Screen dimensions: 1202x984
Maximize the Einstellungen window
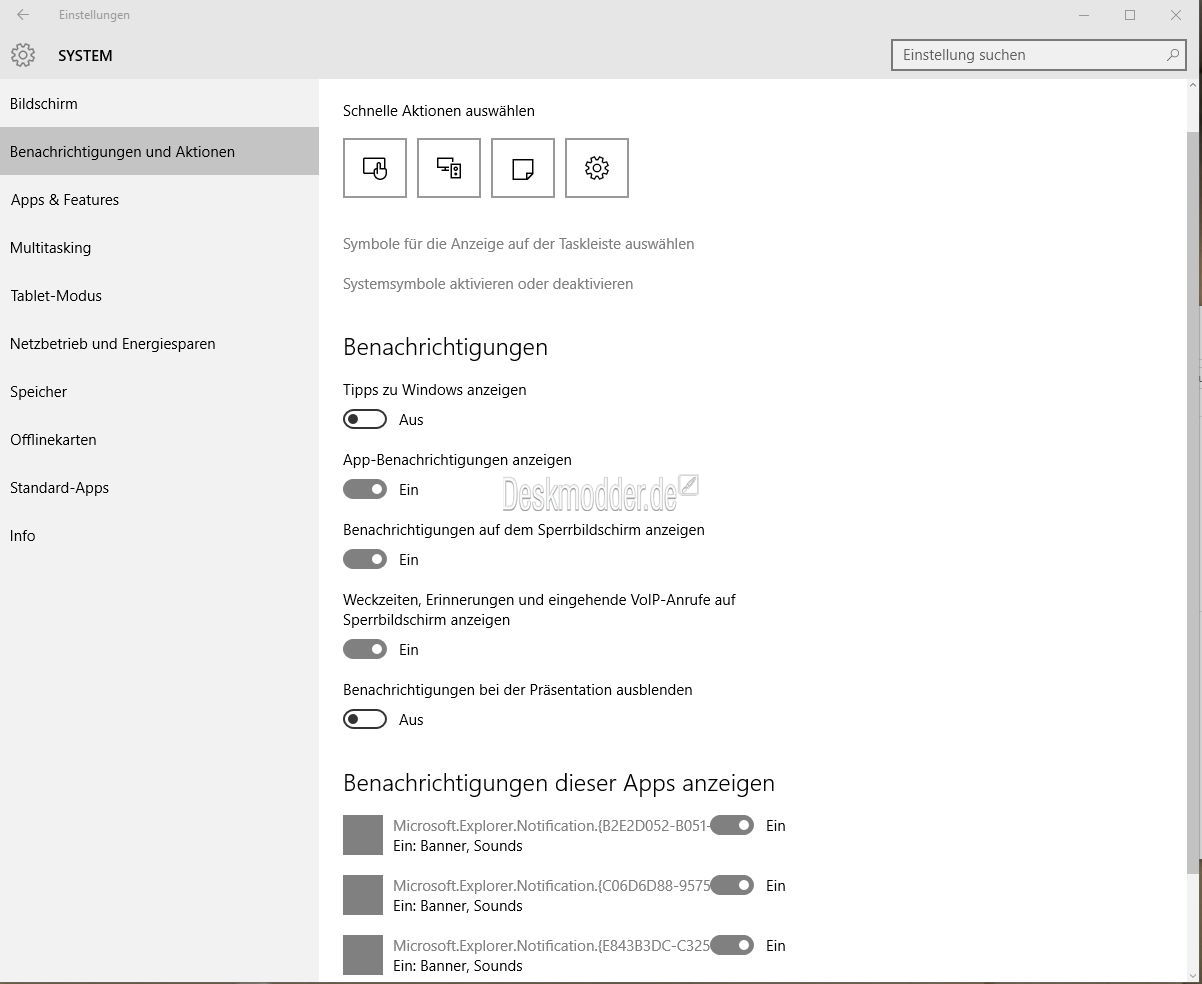click(x=1130, y=15)
